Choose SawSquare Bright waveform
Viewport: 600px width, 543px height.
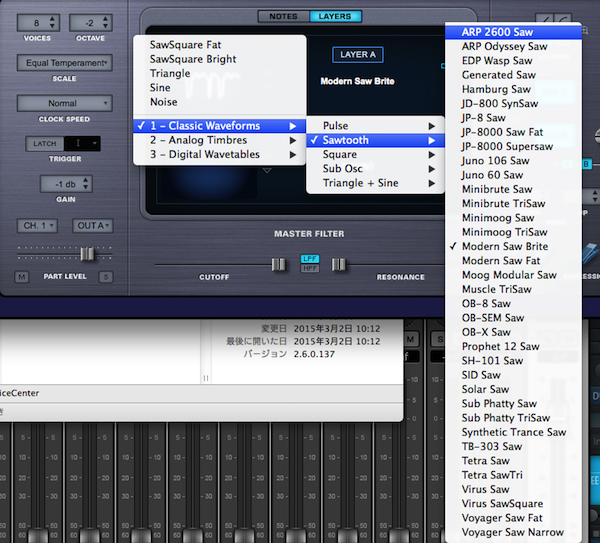coord(219,59)
